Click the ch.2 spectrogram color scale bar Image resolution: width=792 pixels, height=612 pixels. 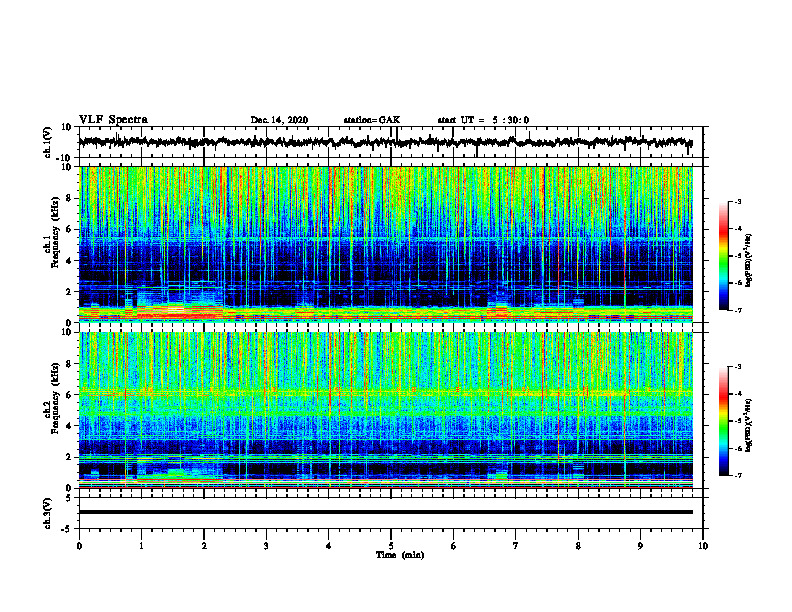point(723,421)
